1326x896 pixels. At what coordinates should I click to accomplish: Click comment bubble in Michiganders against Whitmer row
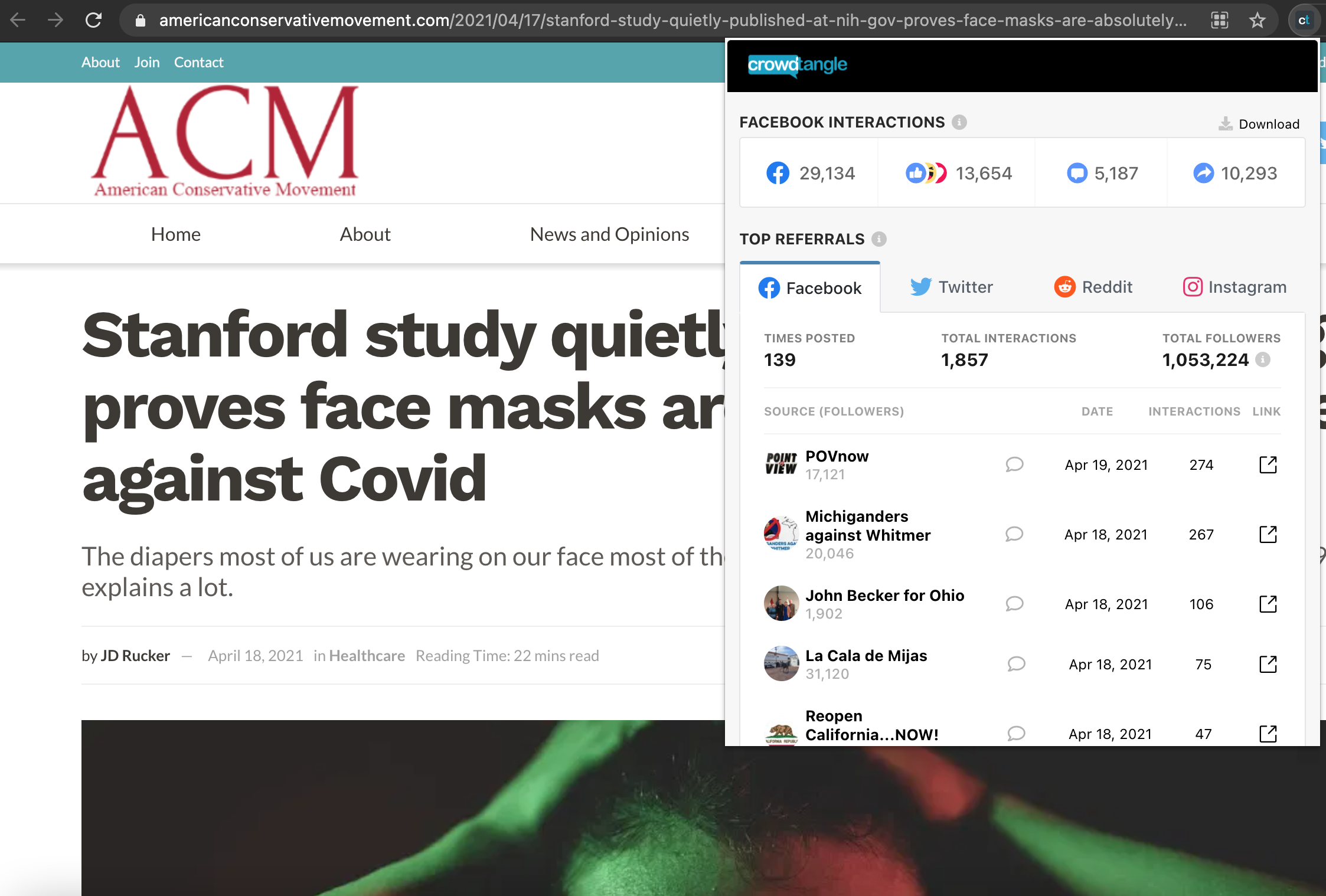click(1014, 534)
